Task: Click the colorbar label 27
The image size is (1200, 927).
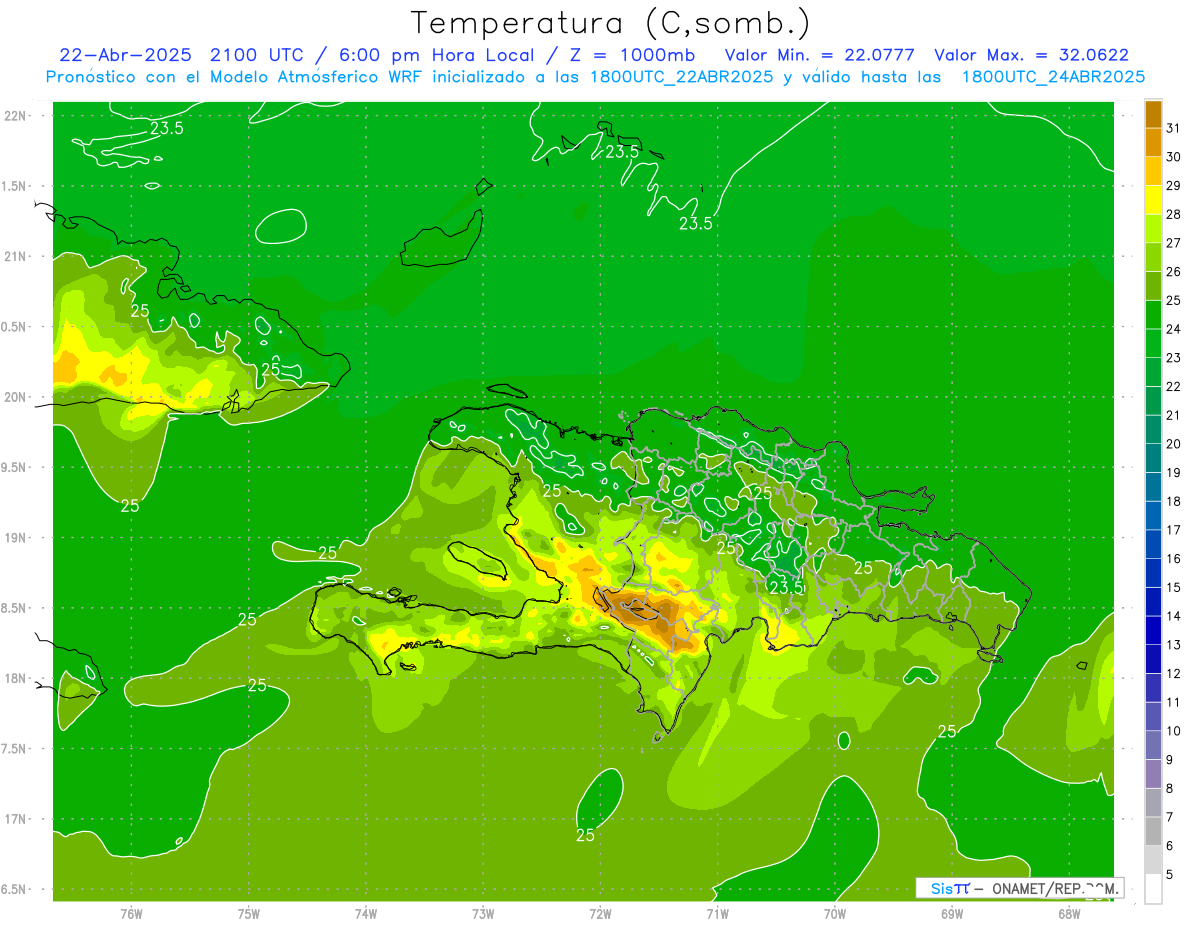Action: pos(1174,243)
